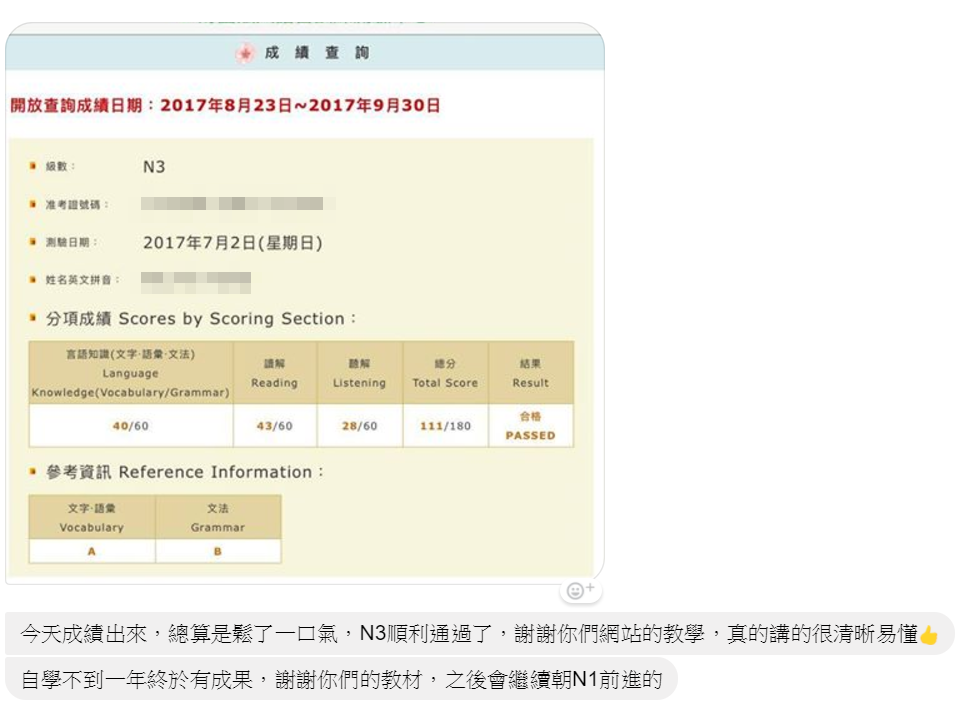The height and width of the screenshot is (714, 972).
Task: Click the bullet icon beside 參考資訊 heading
Action: [33, 472]
